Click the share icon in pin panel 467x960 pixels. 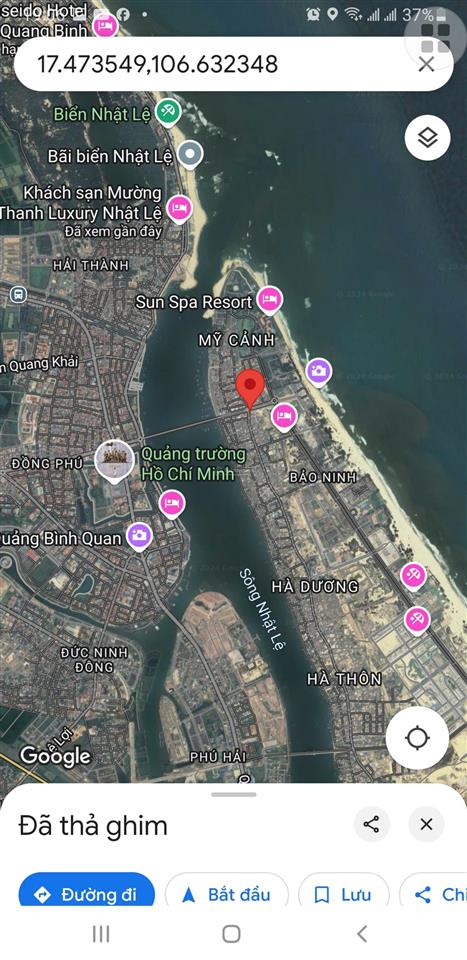372,824
